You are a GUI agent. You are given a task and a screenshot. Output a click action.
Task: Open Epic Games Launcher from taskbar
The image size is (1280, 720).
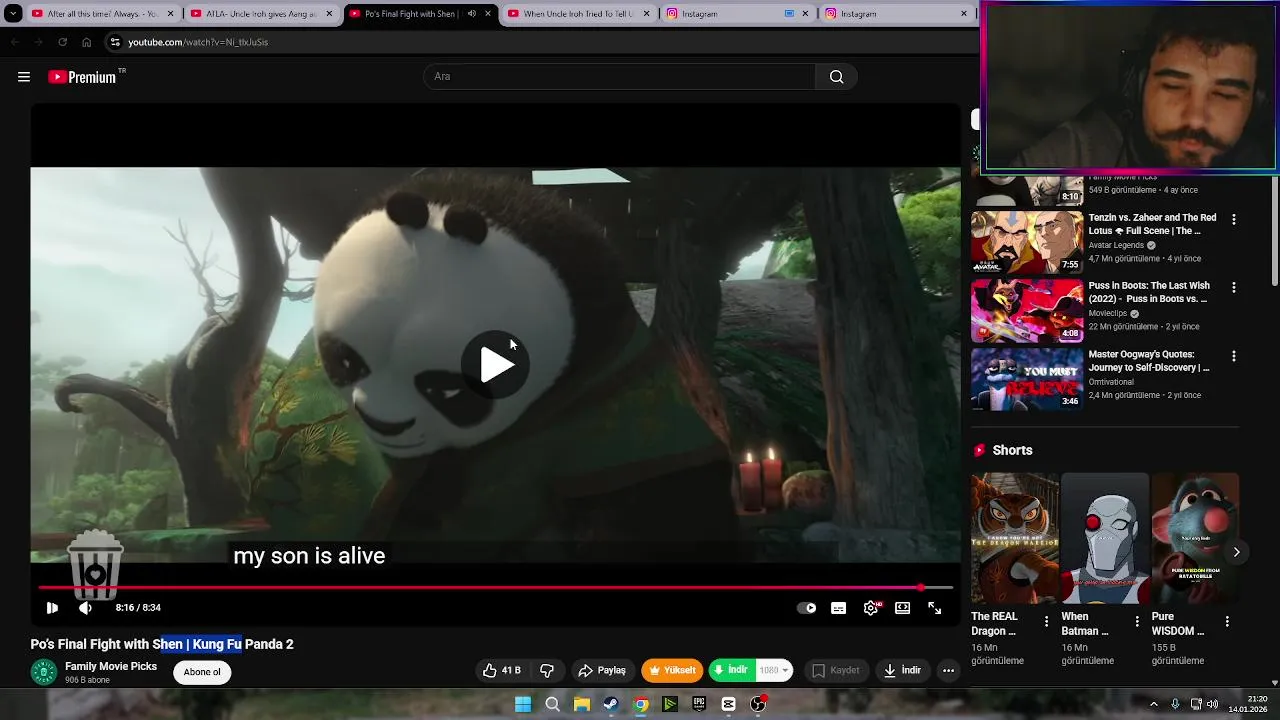pyautogui.click(x=699, y=704)
